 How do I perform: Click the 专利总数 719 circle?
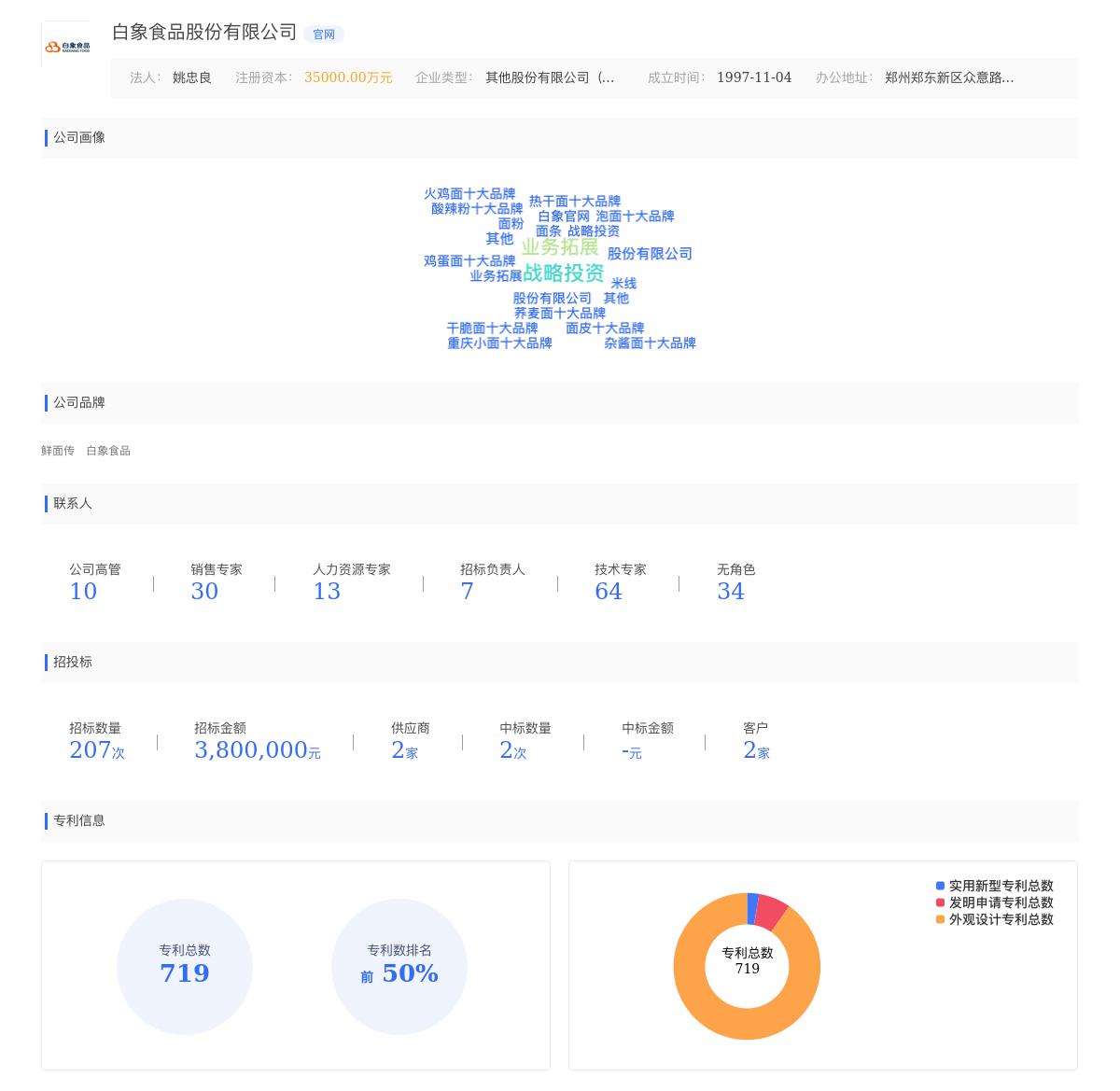click(185, 967)
